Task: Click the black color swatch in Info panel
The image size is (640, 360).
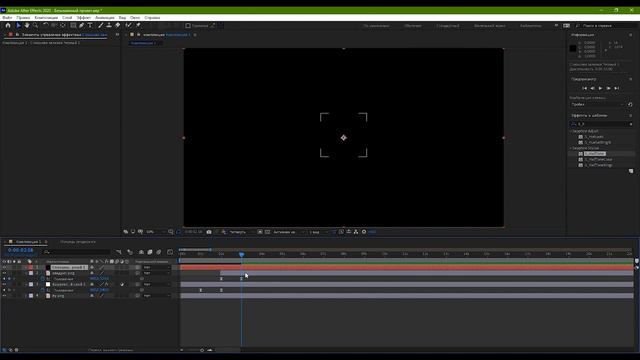Action: tap(573, 48)
